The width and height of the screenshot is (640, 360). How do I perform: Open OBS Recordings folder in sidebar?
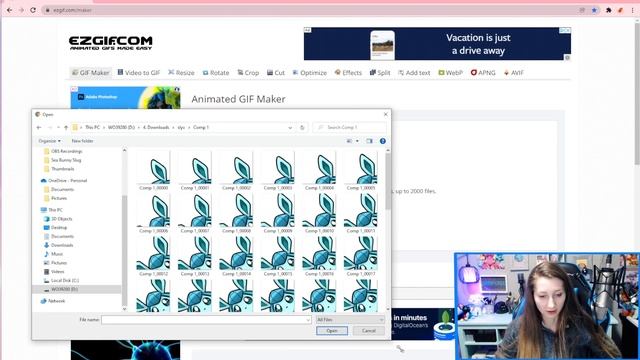[67, 151]
